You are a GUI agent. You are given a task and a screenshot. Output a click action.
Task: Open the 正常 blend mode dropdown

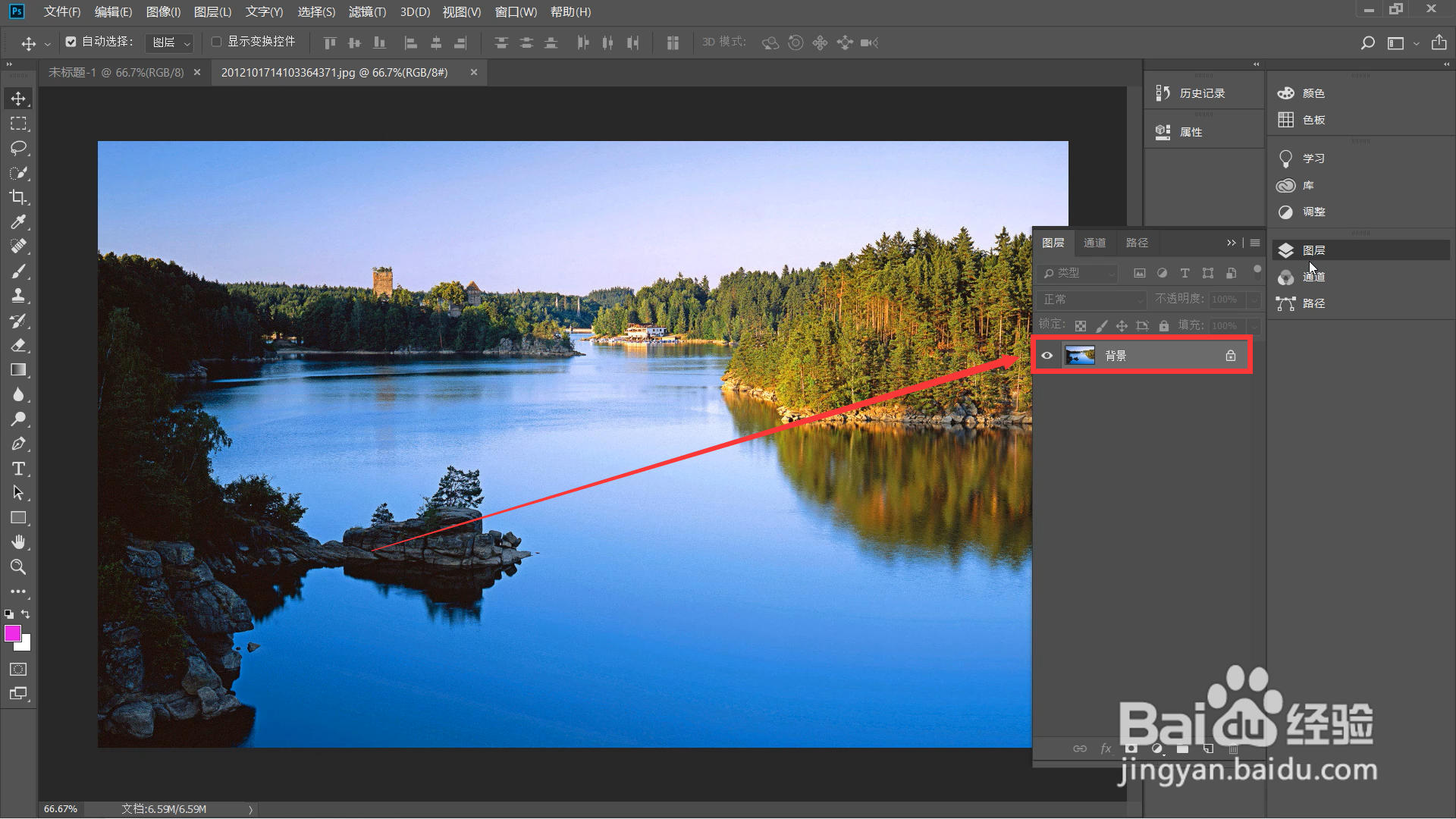click(1092, 300)
